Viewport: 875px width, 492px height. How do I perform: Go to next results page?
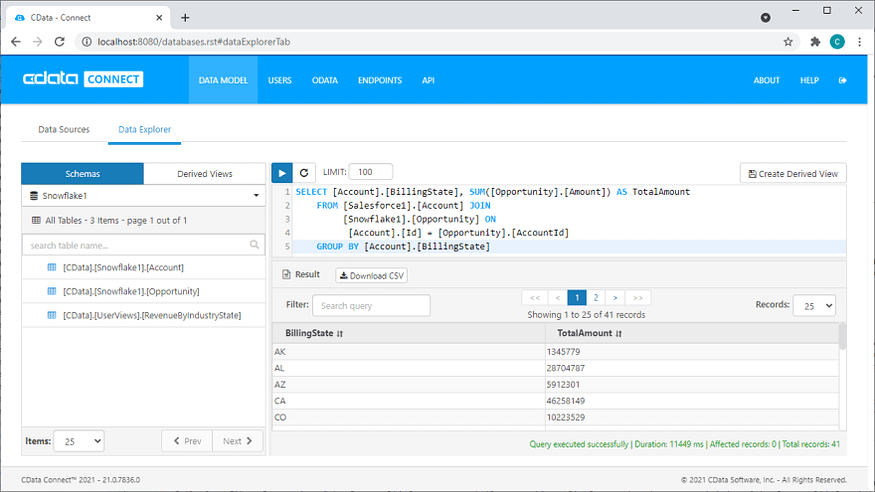click(x=615, y=298)
